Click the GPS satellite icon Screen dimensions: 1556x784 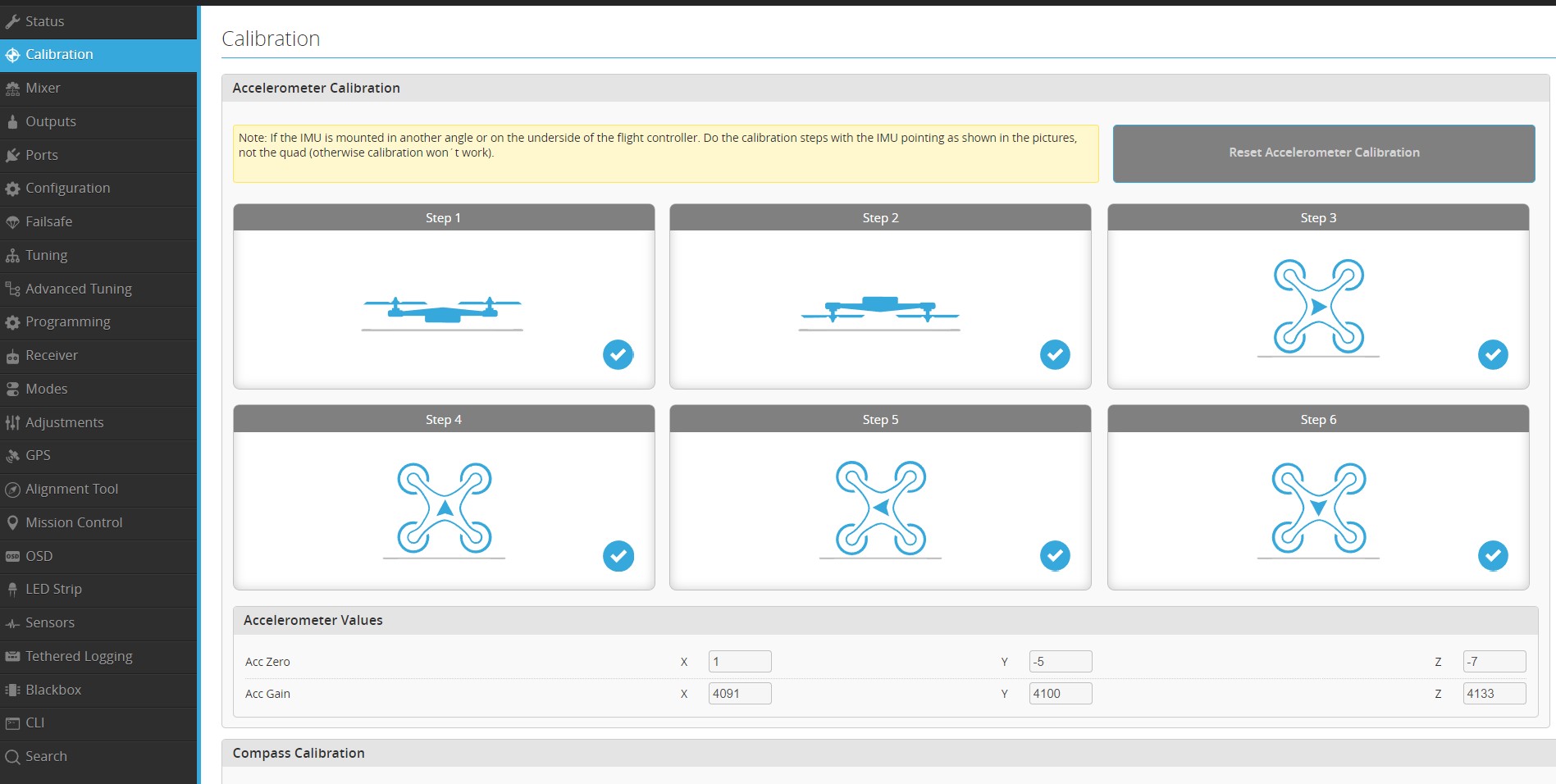[x=12, y=456]
